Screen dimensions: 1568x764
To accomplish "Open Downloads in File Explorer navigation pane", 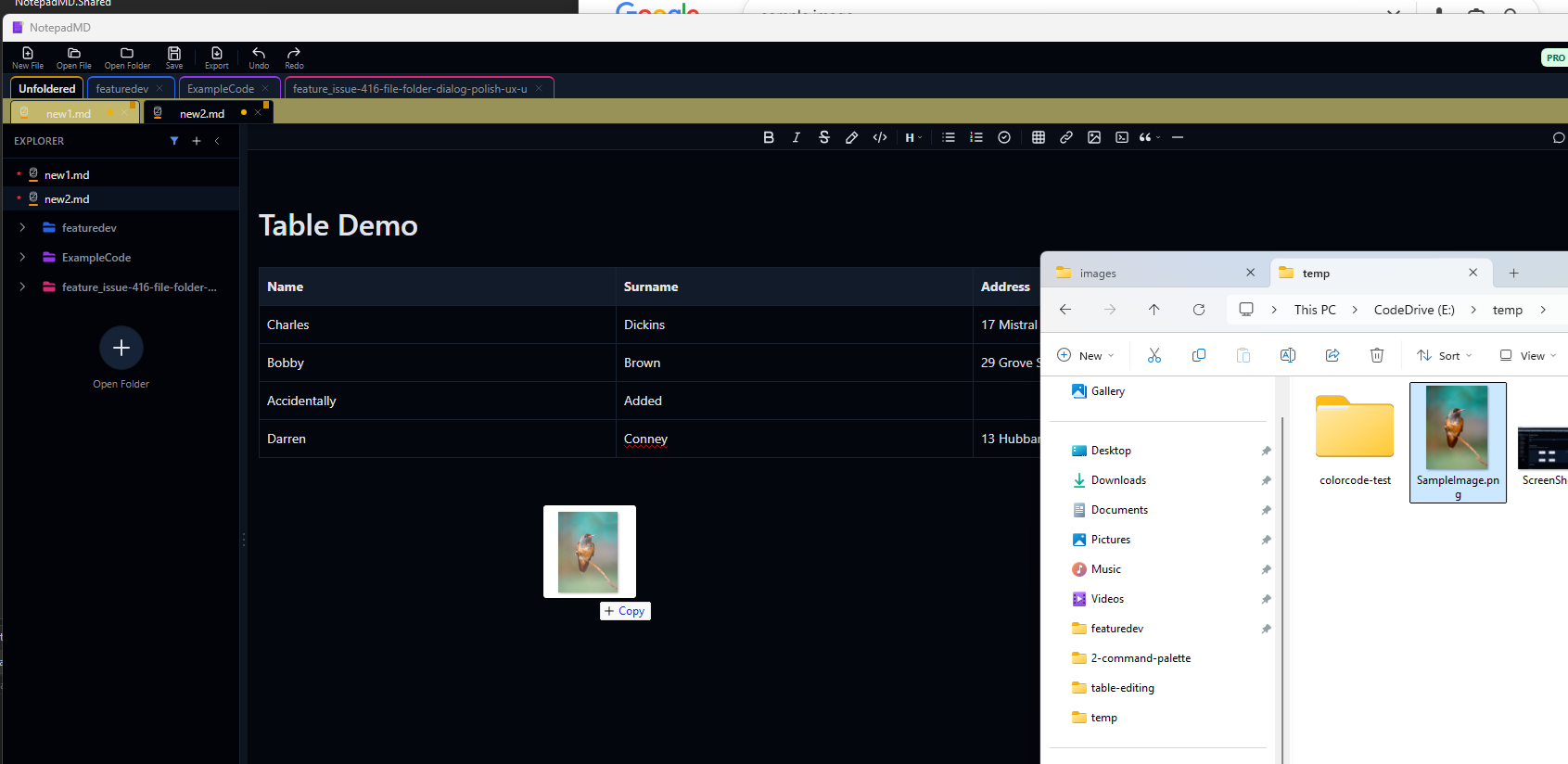I will pyautogui.click(x=1118, y=480).
